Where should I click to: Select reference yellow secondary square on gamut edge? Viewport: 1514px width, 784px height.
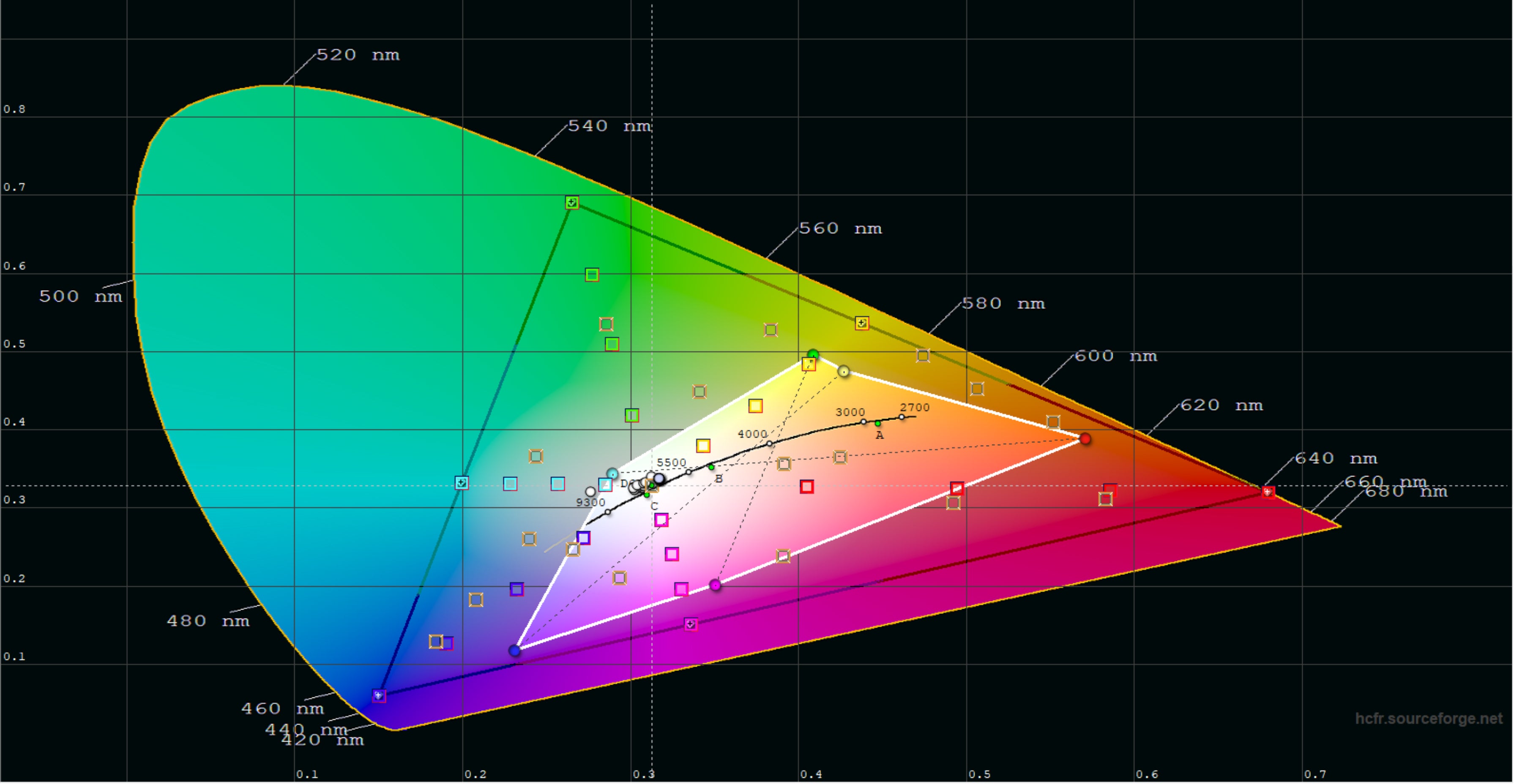[x=862, y=323]
